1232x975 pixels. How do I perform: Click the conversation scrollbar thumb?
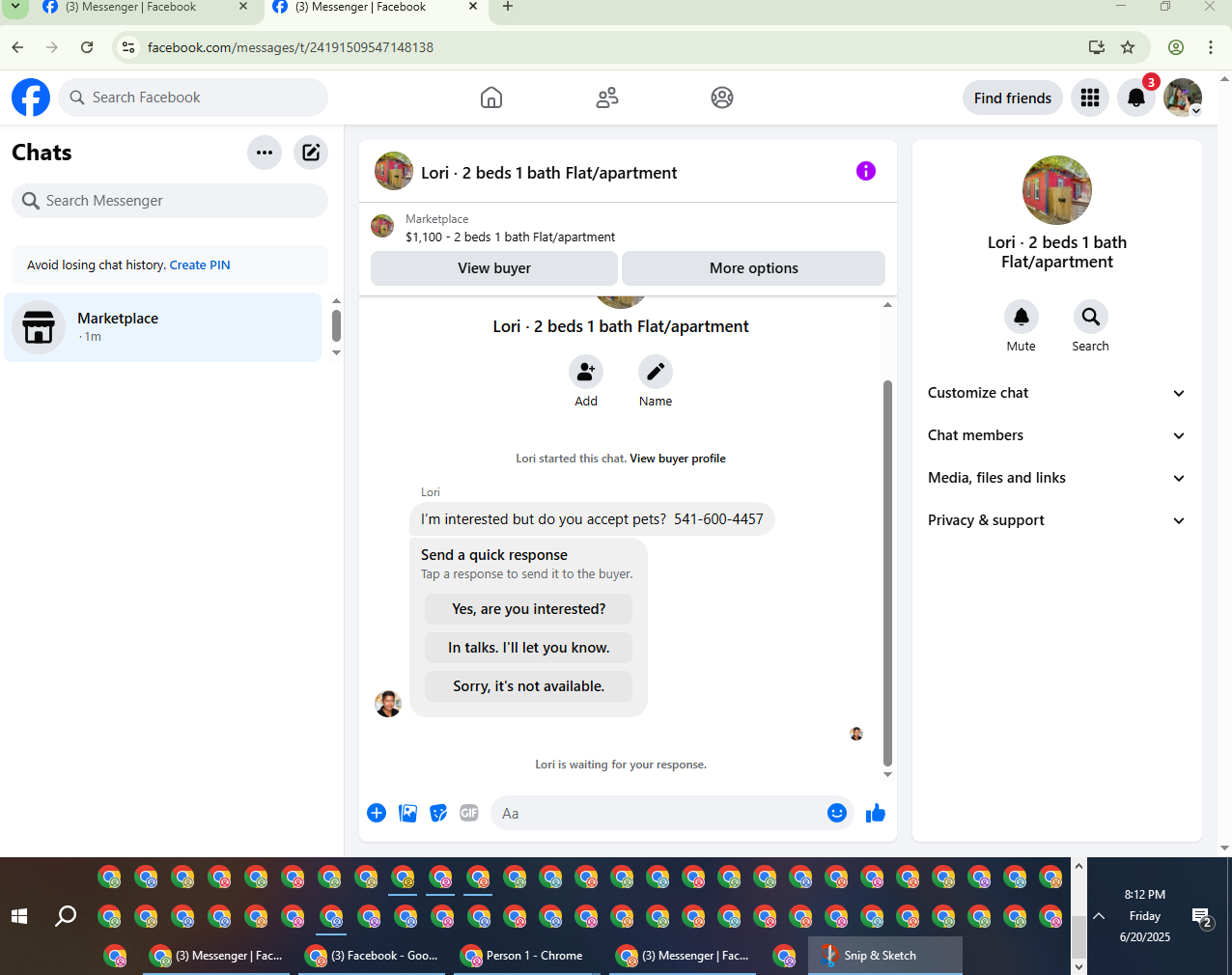coord(887,573)
